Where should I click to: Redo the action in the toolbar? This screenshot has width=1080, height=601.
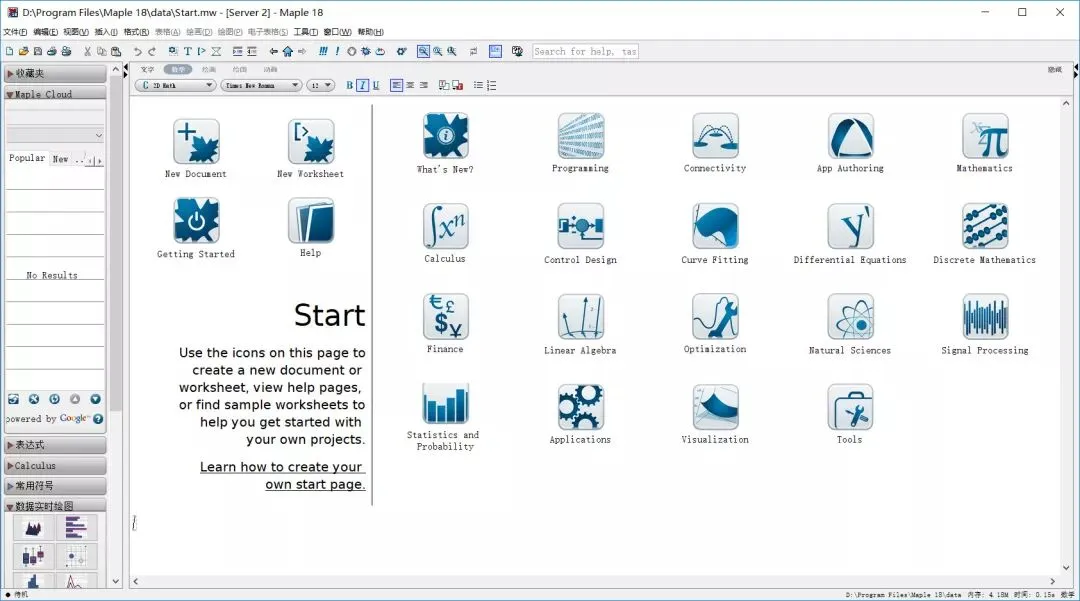(x=152, y=51)
